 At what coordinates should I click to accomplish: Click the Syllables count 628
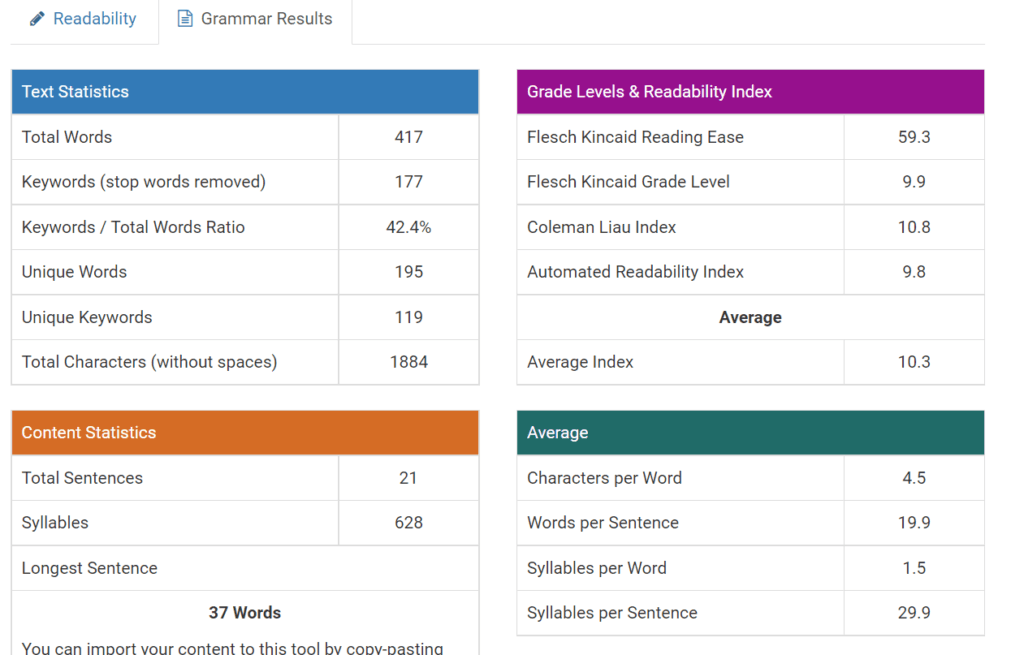point(408,523)
